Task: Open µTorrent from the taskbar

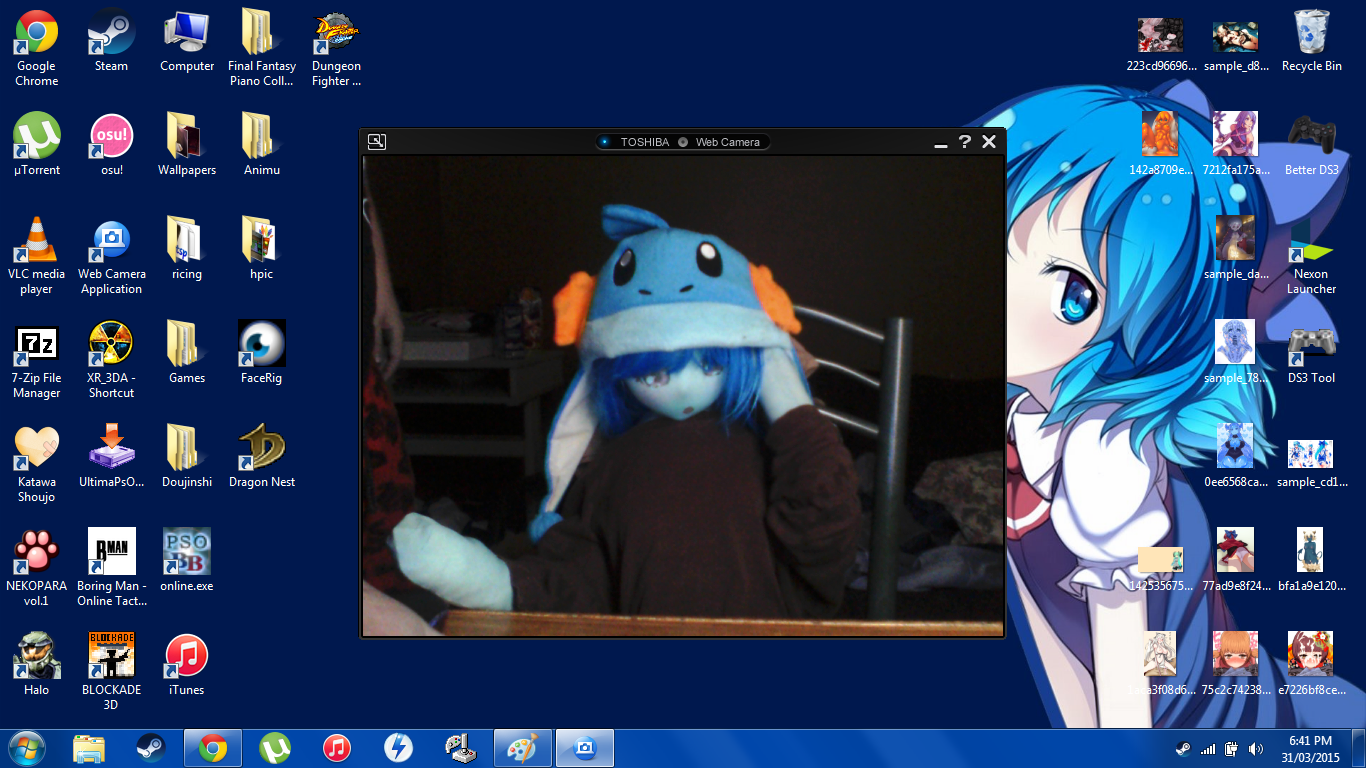Action: coord(275,748)
